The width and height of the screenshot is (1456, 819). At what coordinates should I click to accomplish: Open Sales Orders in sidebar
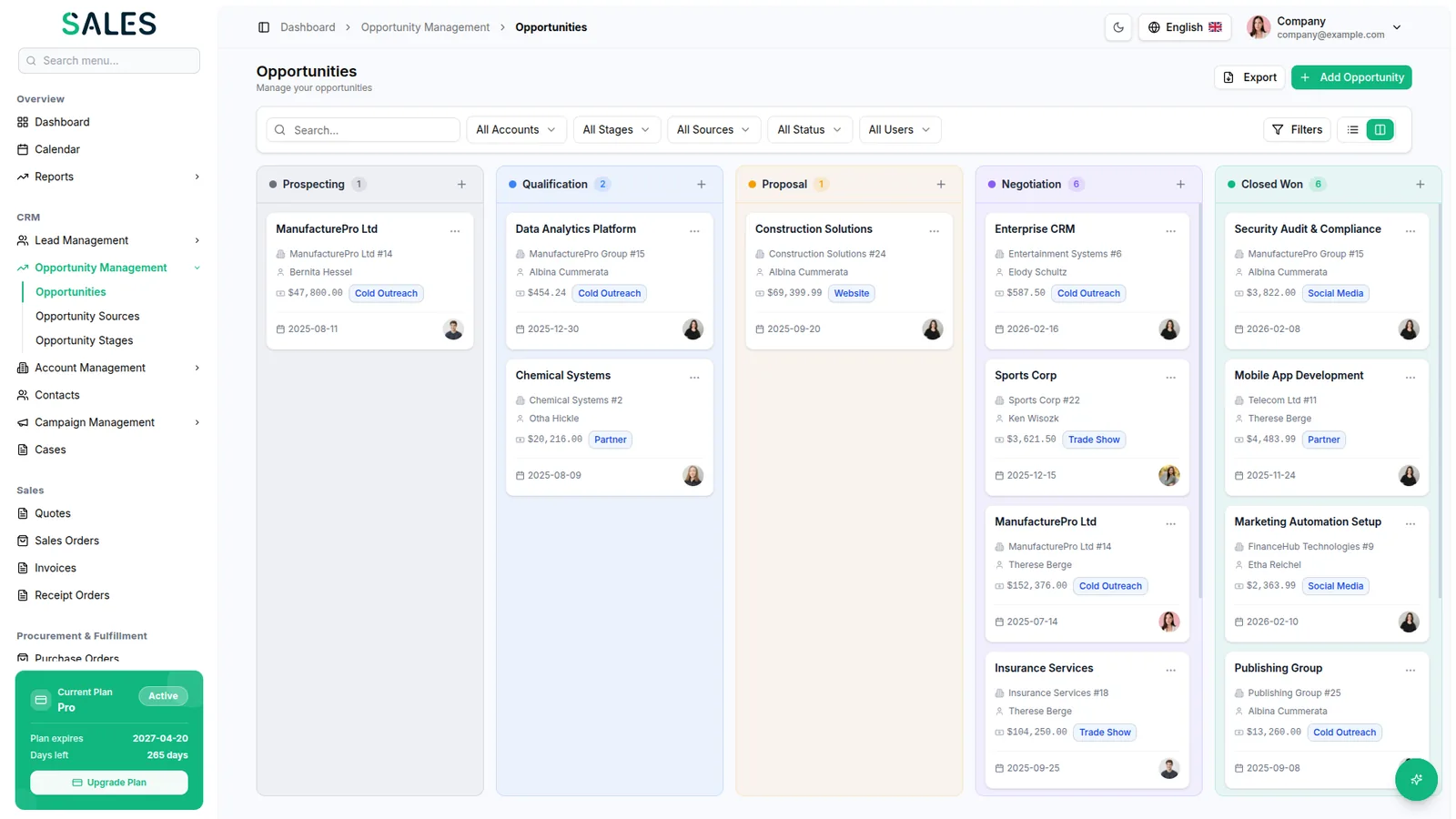pos(108,541)
